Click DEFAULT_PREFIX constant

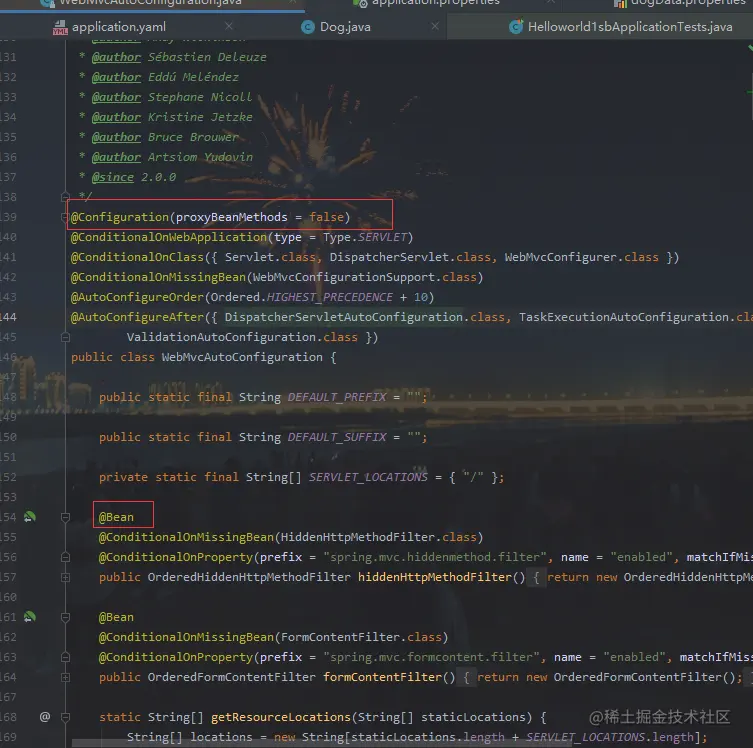pos(337,398)
